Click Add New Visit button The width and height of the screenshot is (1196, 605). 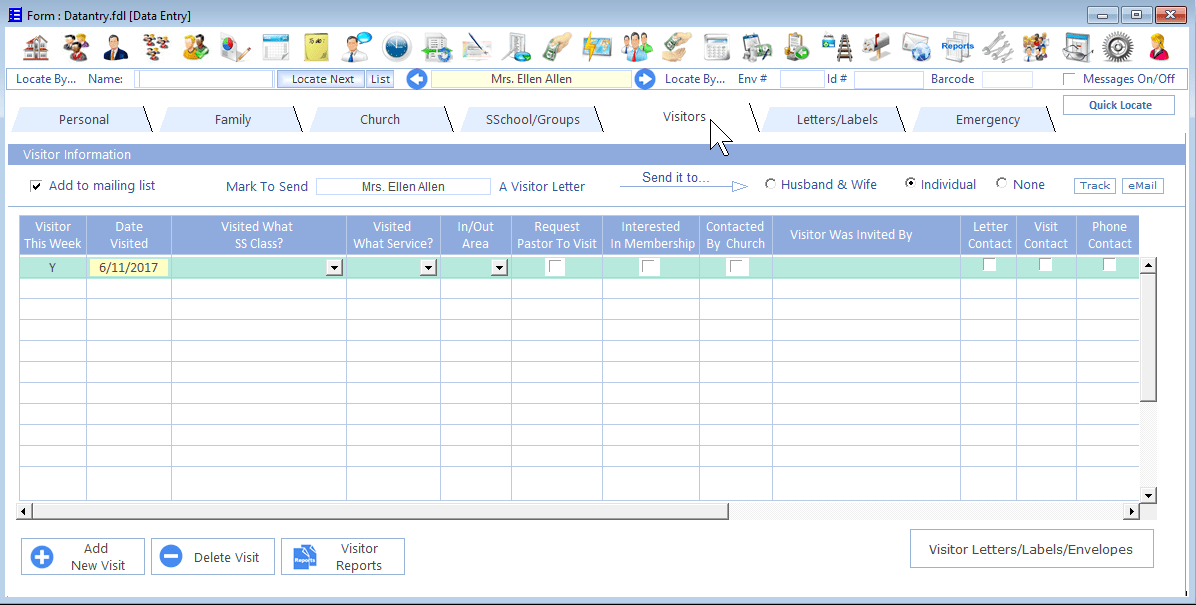(x=82, y=557)
